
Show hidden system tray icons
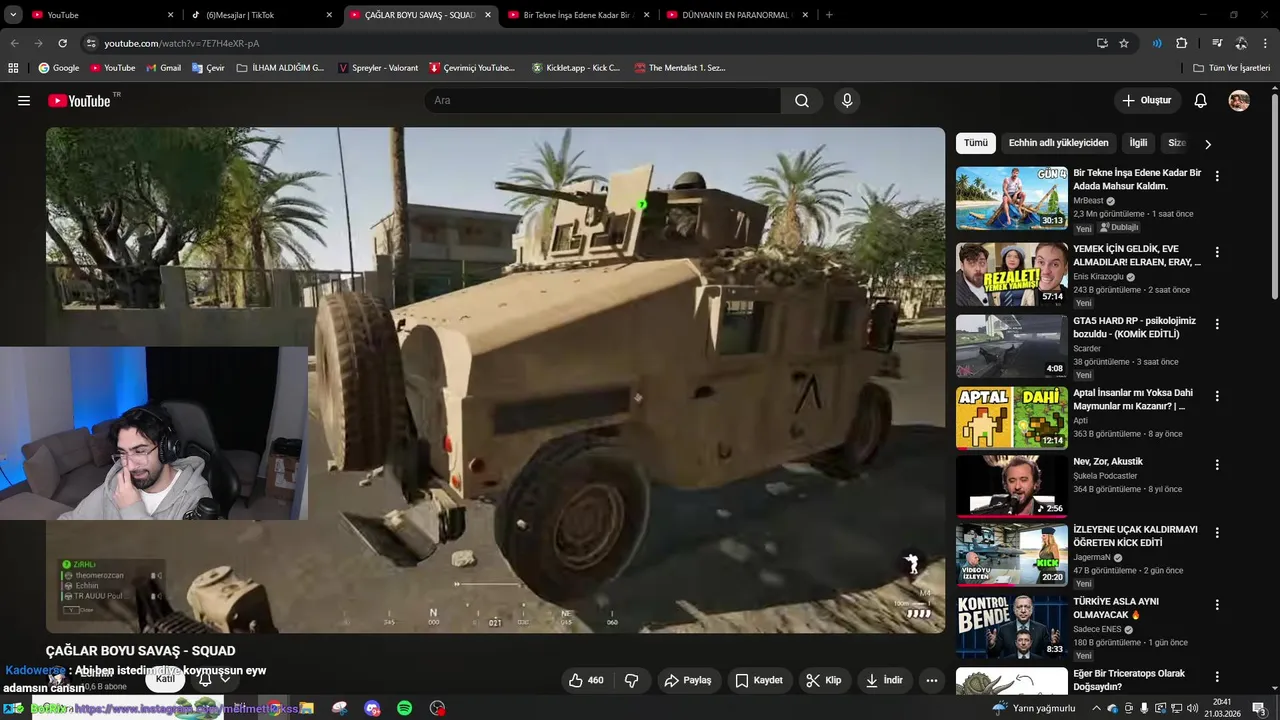point(1097,708)
